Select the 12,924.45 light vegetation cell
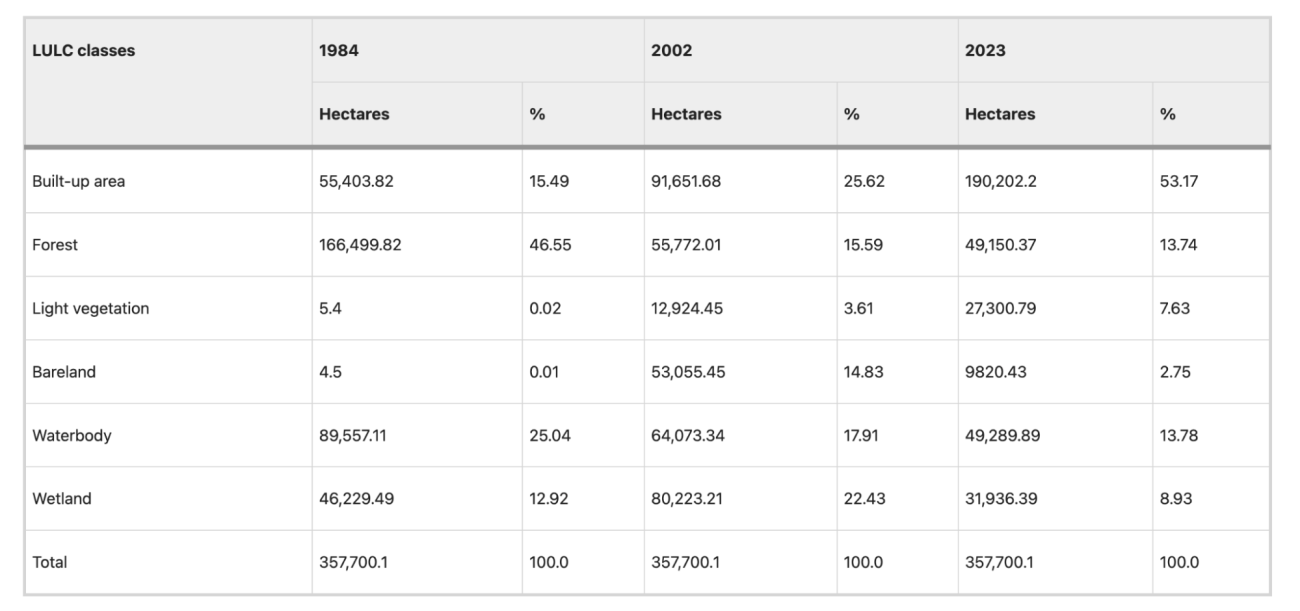This screenshot has height=611, width=1300. 685,309
